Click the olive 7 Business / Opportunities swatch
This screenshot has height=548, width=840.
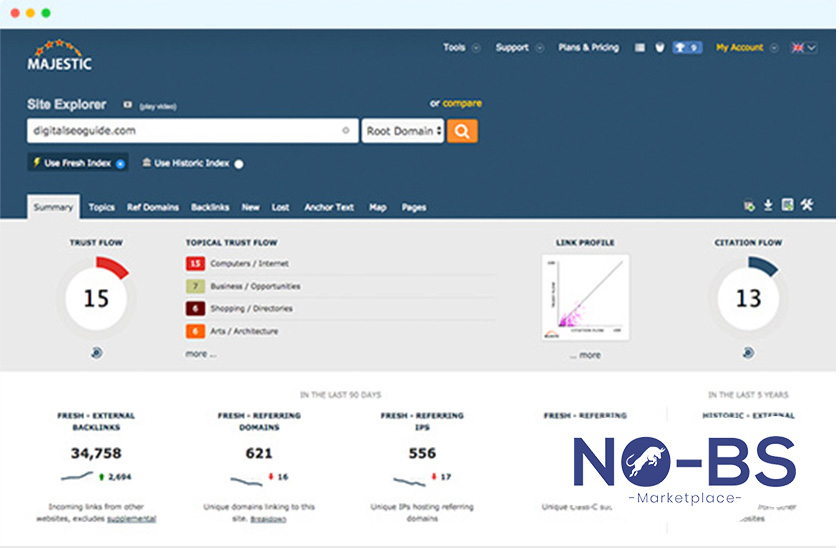195,286
